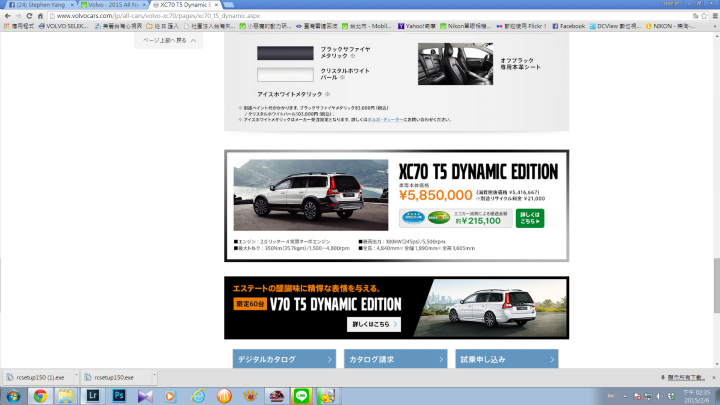Expand options arrow for rcsetup150 (1).exe
720x405 pixels.
pyautogui.click(x=76, y=376)
